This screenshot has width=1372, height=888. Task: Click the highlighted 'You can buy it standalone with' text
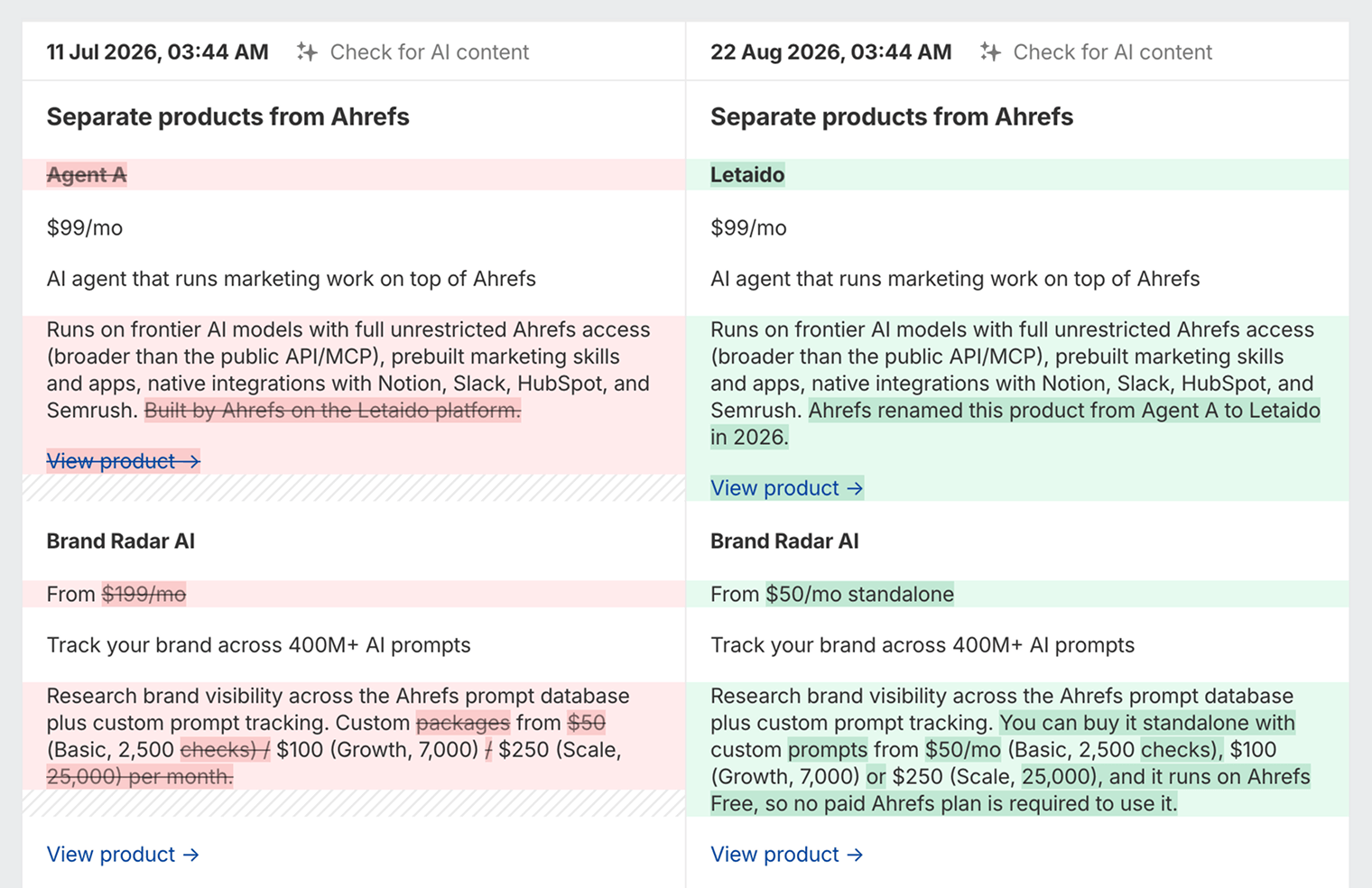coord(1147,723)
